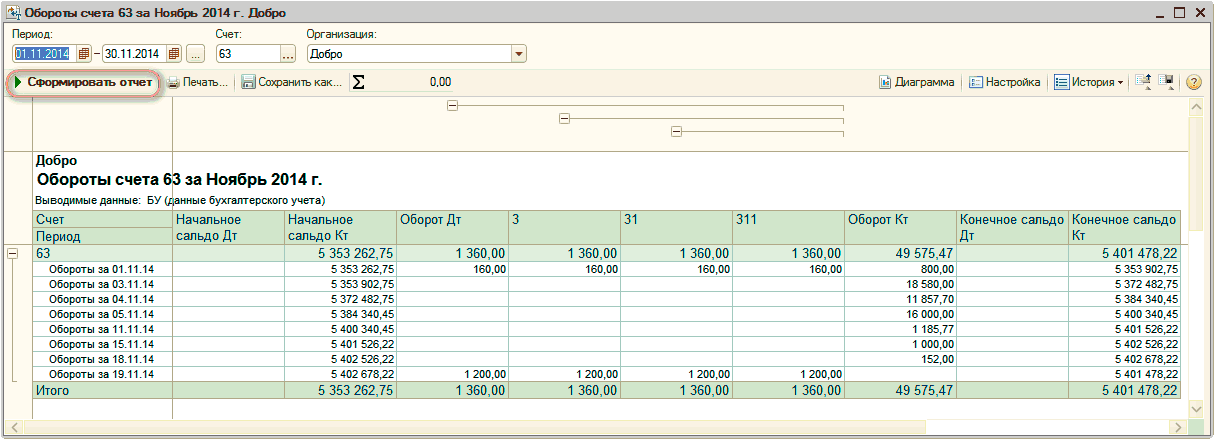This screenshot has height=439, width=1214.
Task: Click the Сформировать отчет button
Action: pyautogui.click(x=84, y=82)
